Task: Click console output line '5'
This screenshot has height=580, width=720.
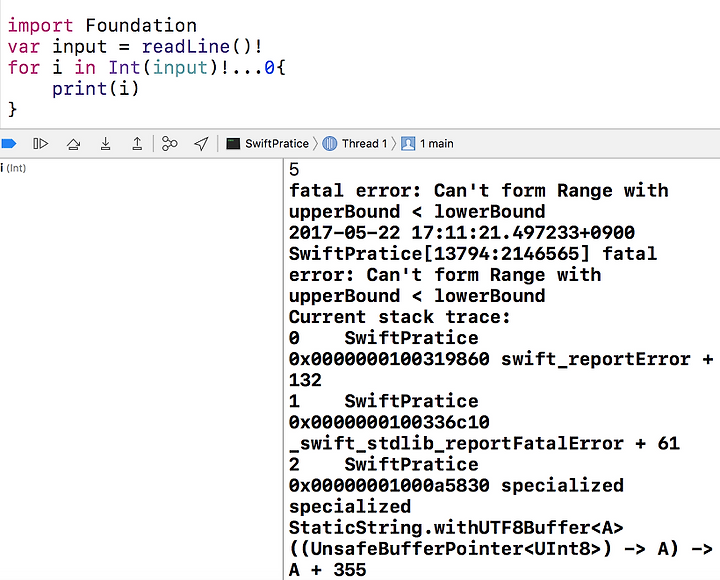Action: coord(294,170)
